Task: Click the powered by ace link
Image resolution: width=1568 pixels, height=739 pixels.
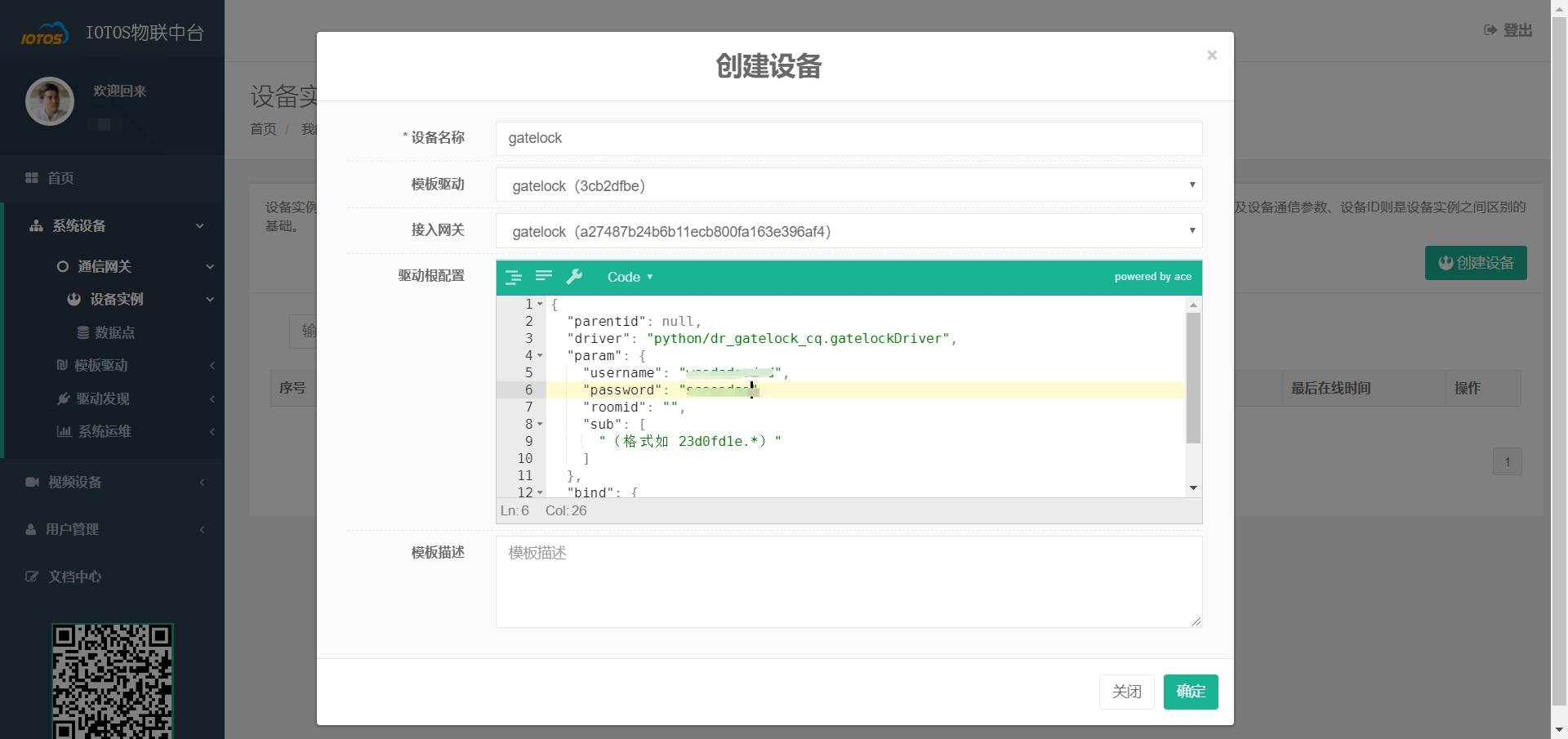Action: click(x=1152, y=277)
